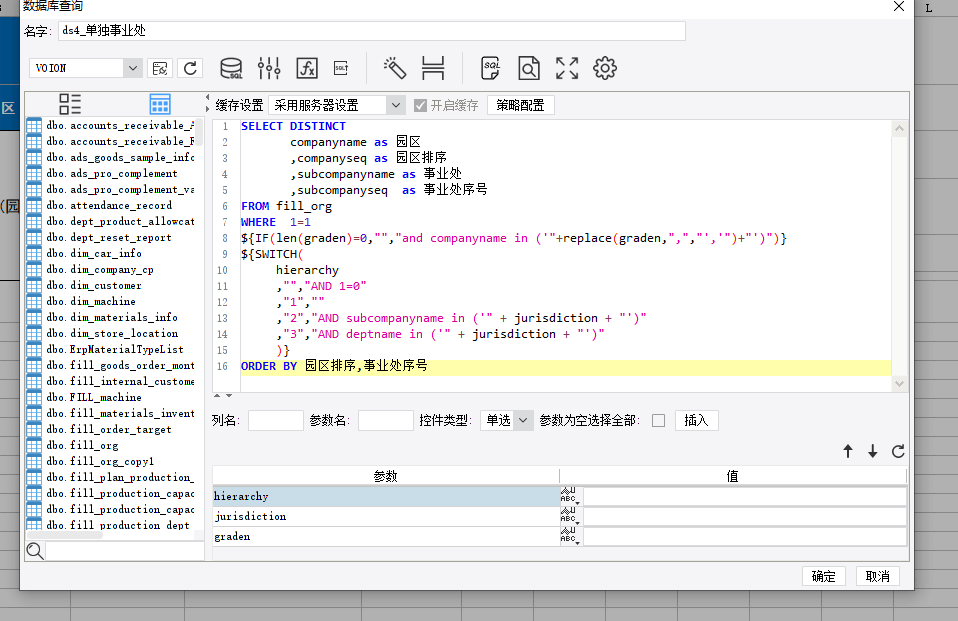Refresh parameters with circular arrow icon
The width and height of the screenshot is (958, 621).
898,451
